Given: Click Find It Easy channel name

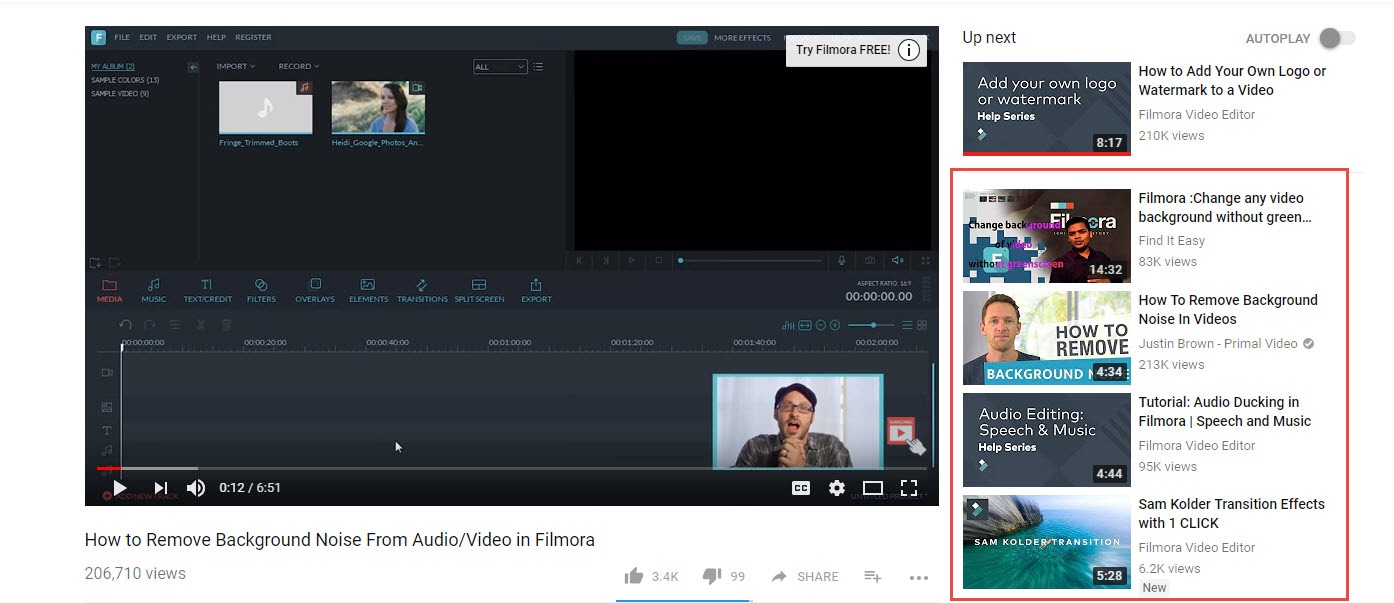Looking at the screenshot, I should (1171, 240).
